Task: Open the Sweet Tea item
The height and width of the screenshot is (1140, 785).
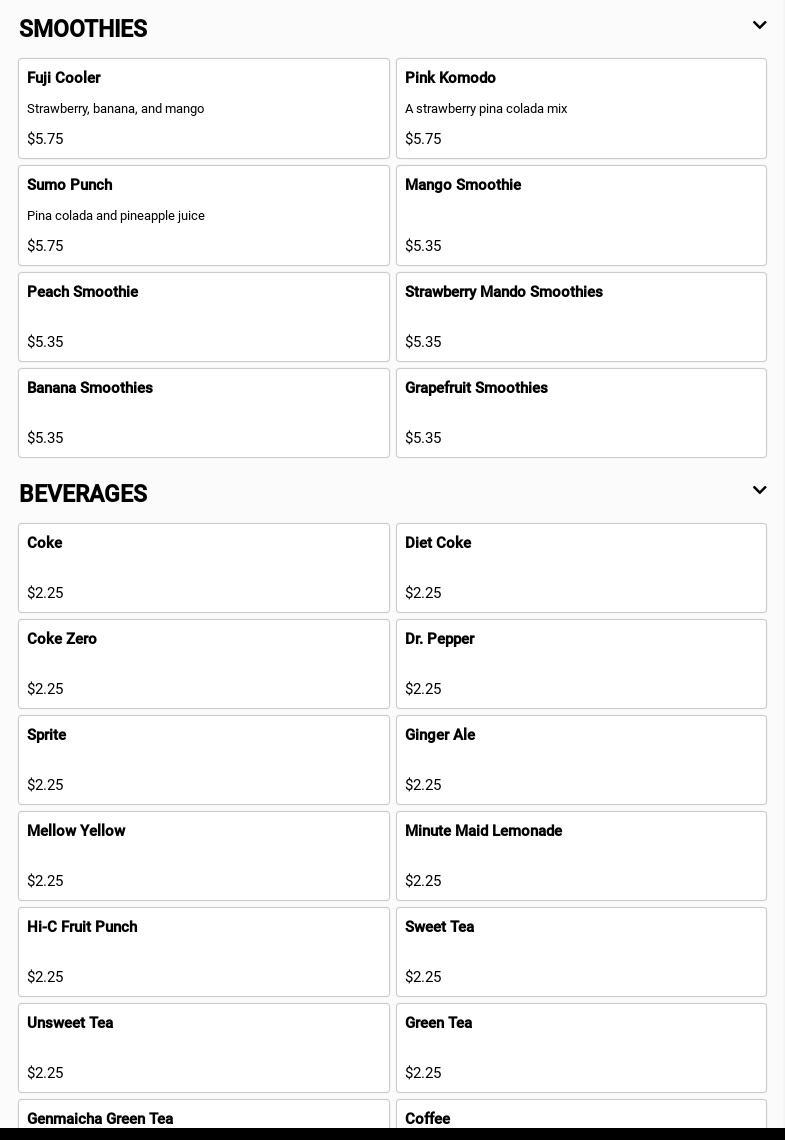Action: [581, 951]
